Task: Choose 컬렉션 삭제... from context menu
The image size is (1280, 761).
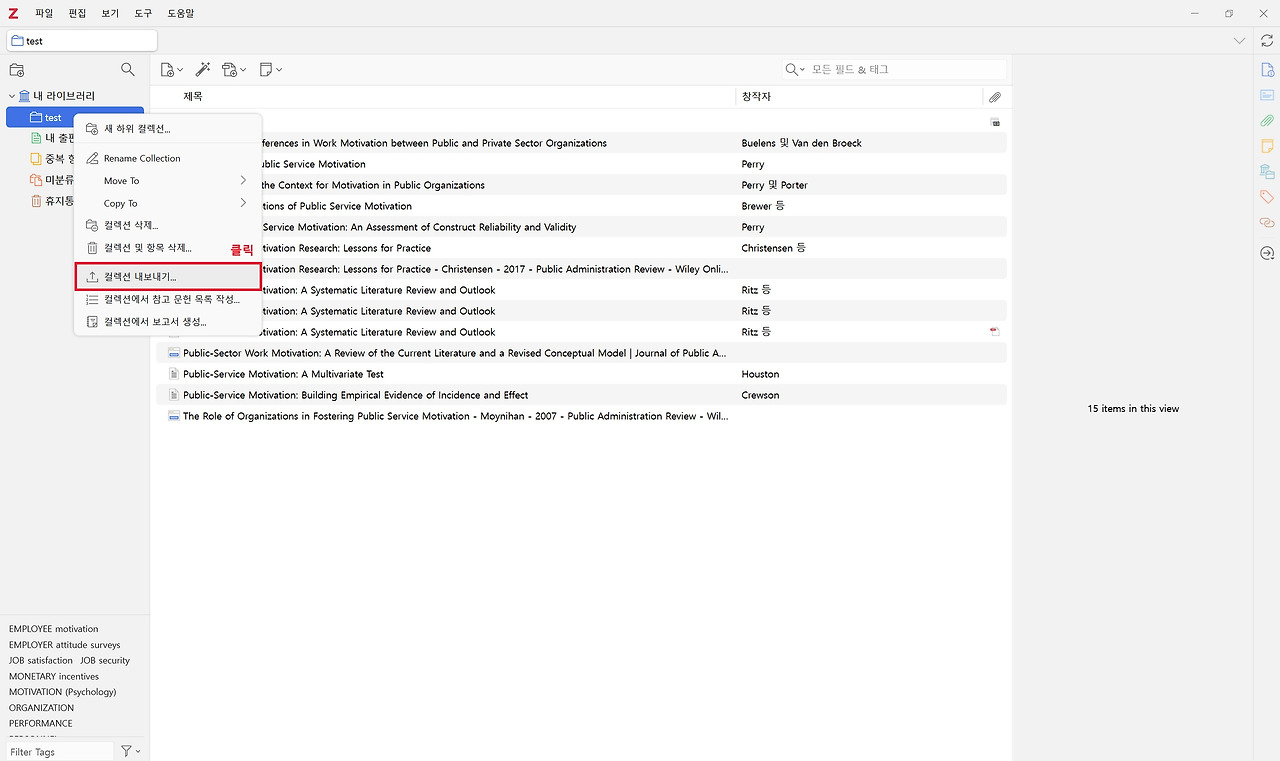Action: [168, 225]
